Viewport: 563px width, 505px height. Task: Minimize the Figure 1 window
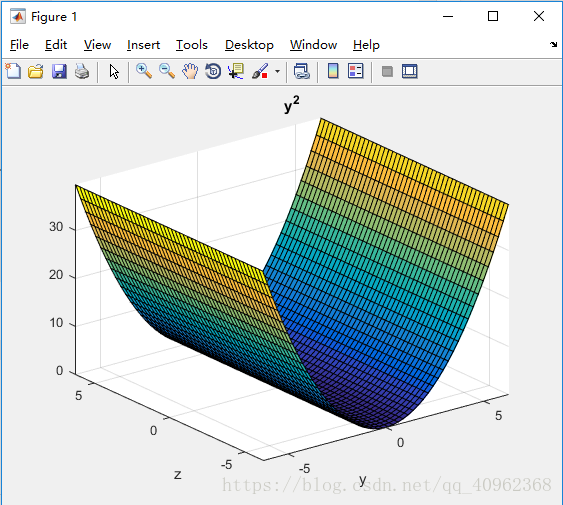(448, 16)
